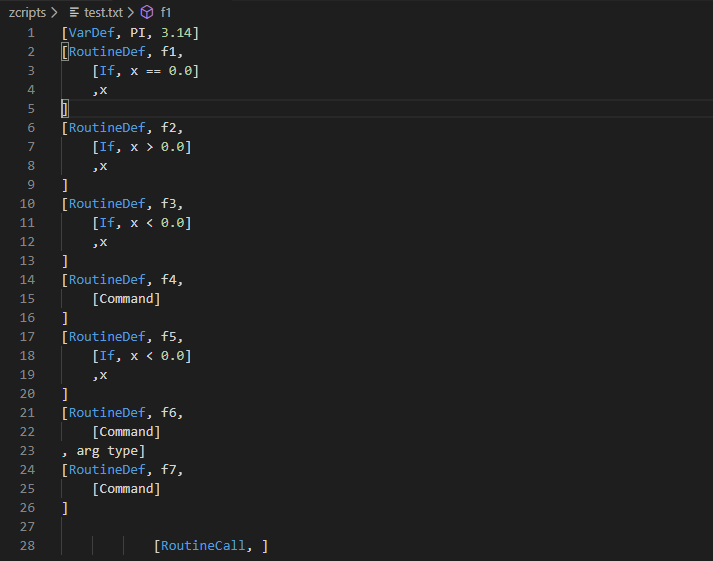This screenshot has height=561, width=713.
Task: Click the If keyword on line 18
Action: click(x=107, y=356)
